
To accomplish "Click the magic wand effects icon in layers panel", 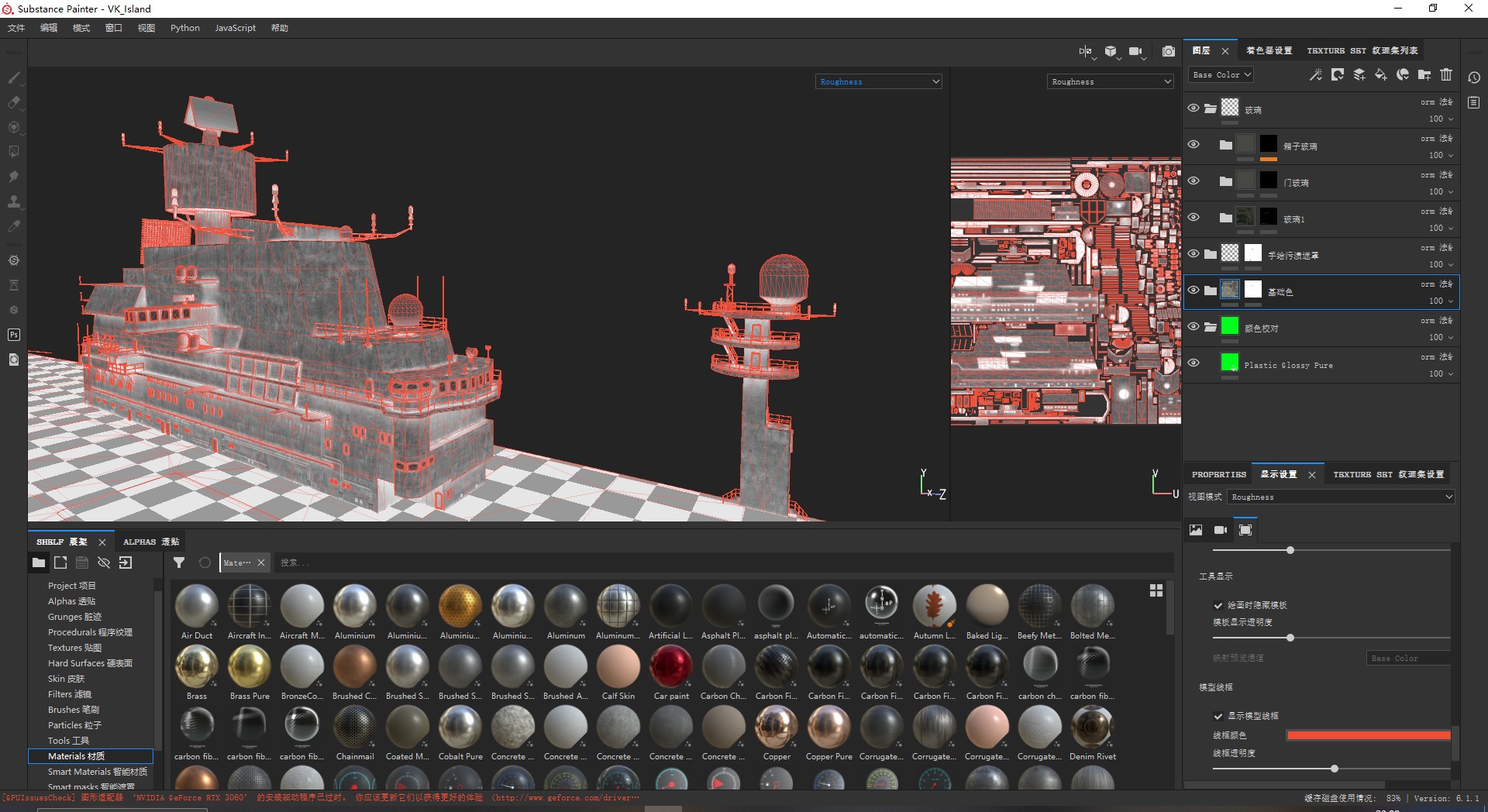I will [x=1316, y=74].
